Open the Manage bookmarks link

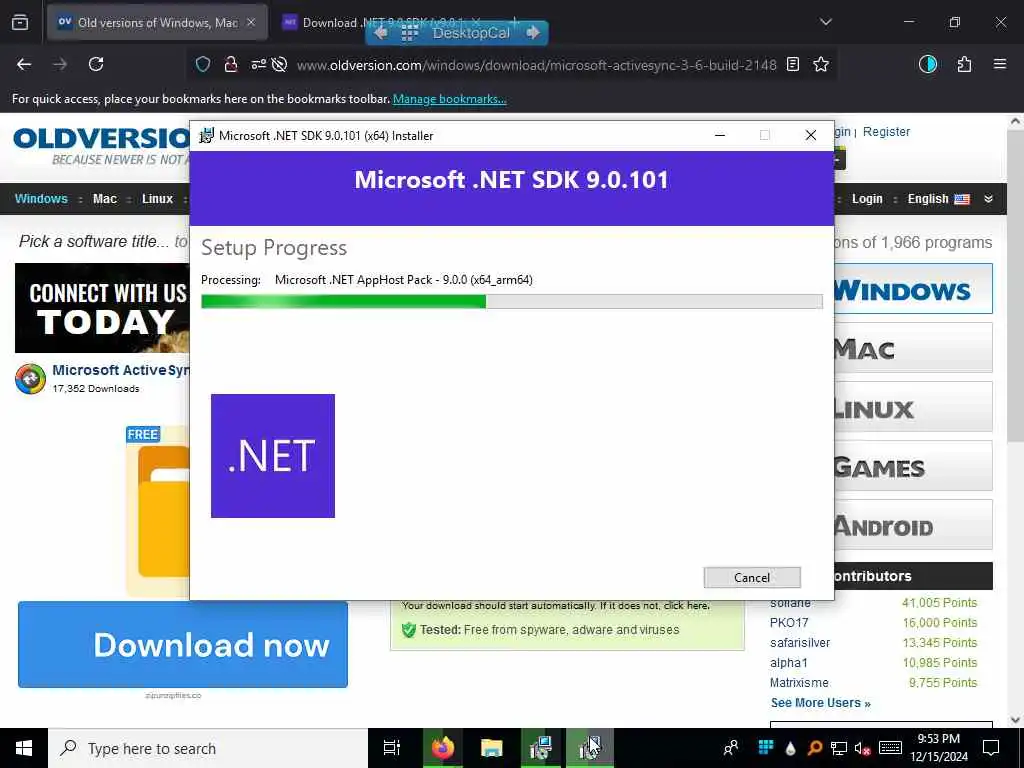(x=449, y=99)
